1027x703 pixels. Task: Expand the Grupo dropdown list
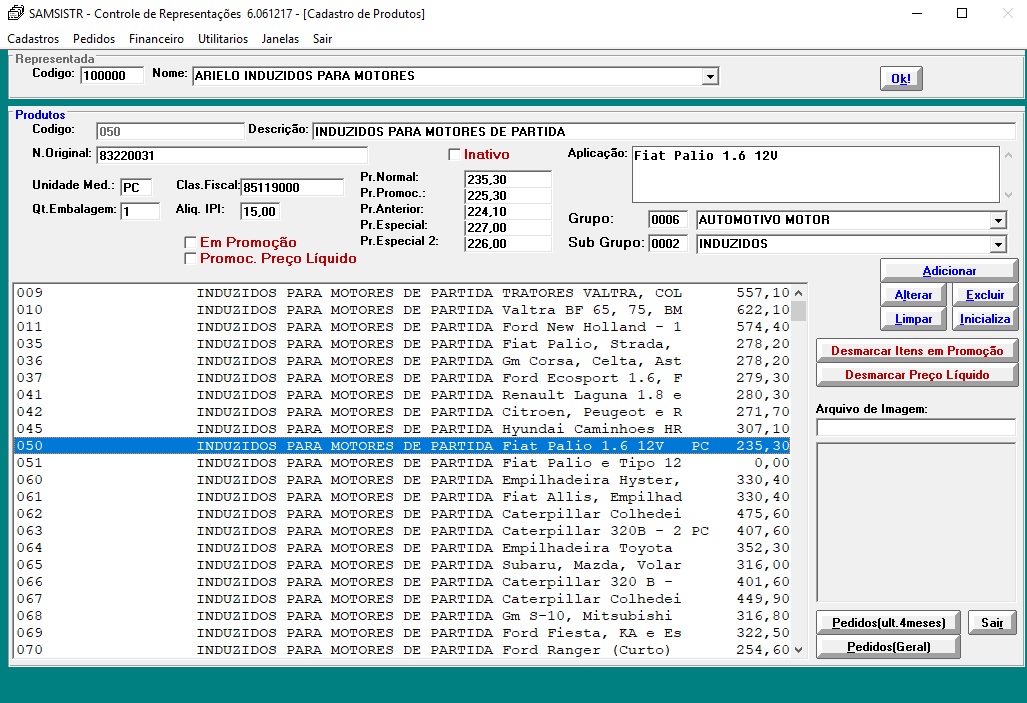[998, 220]
